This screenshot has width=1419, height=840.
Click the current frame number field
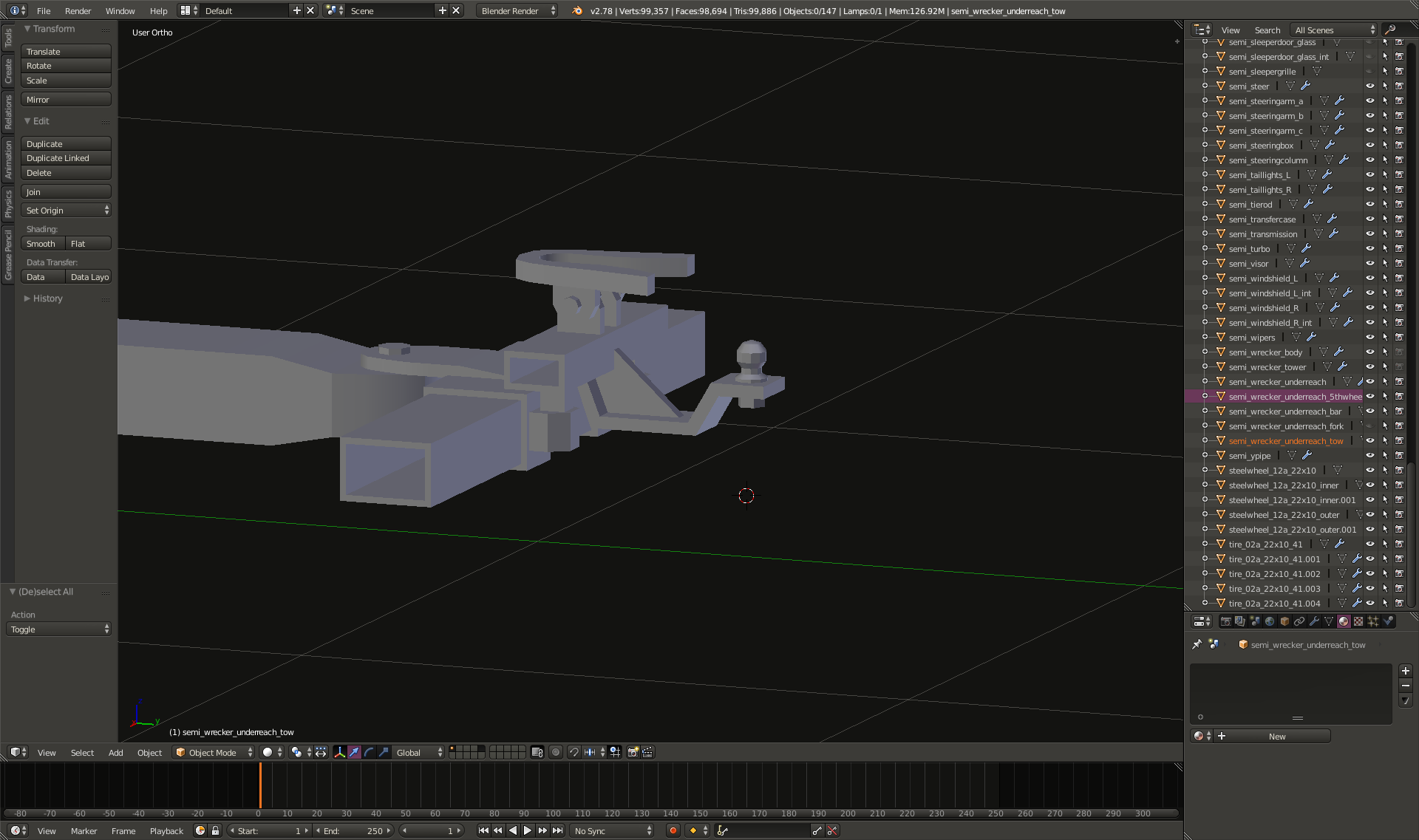tap(430, 830)
